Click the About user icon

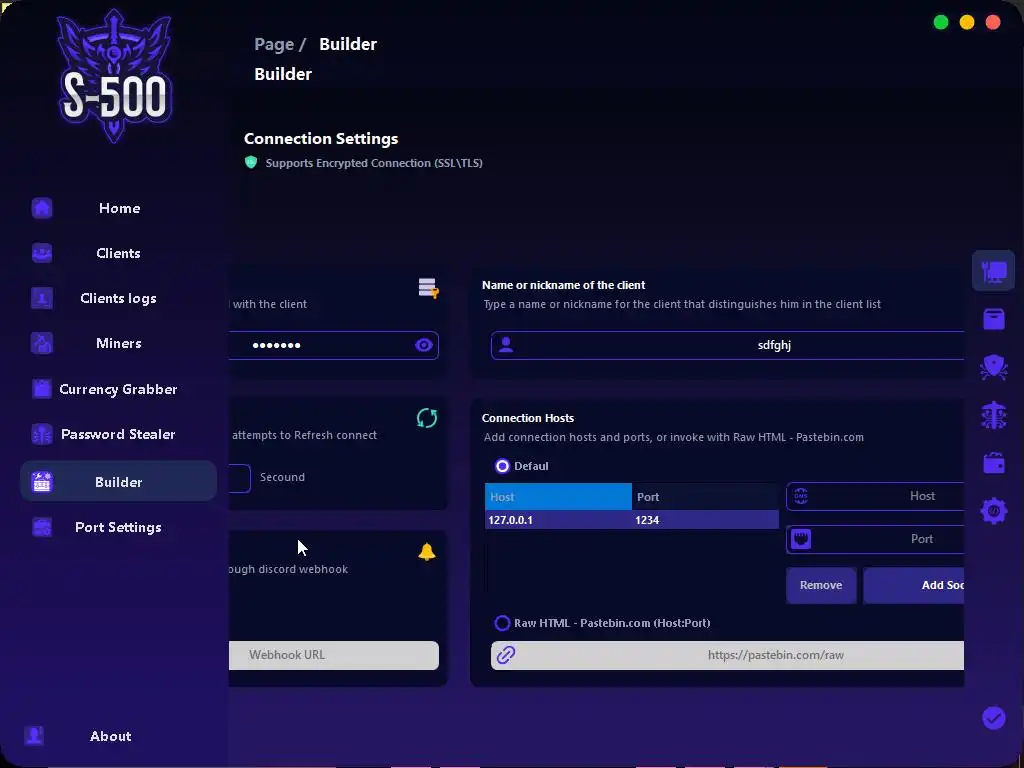[x=34, y=736]
